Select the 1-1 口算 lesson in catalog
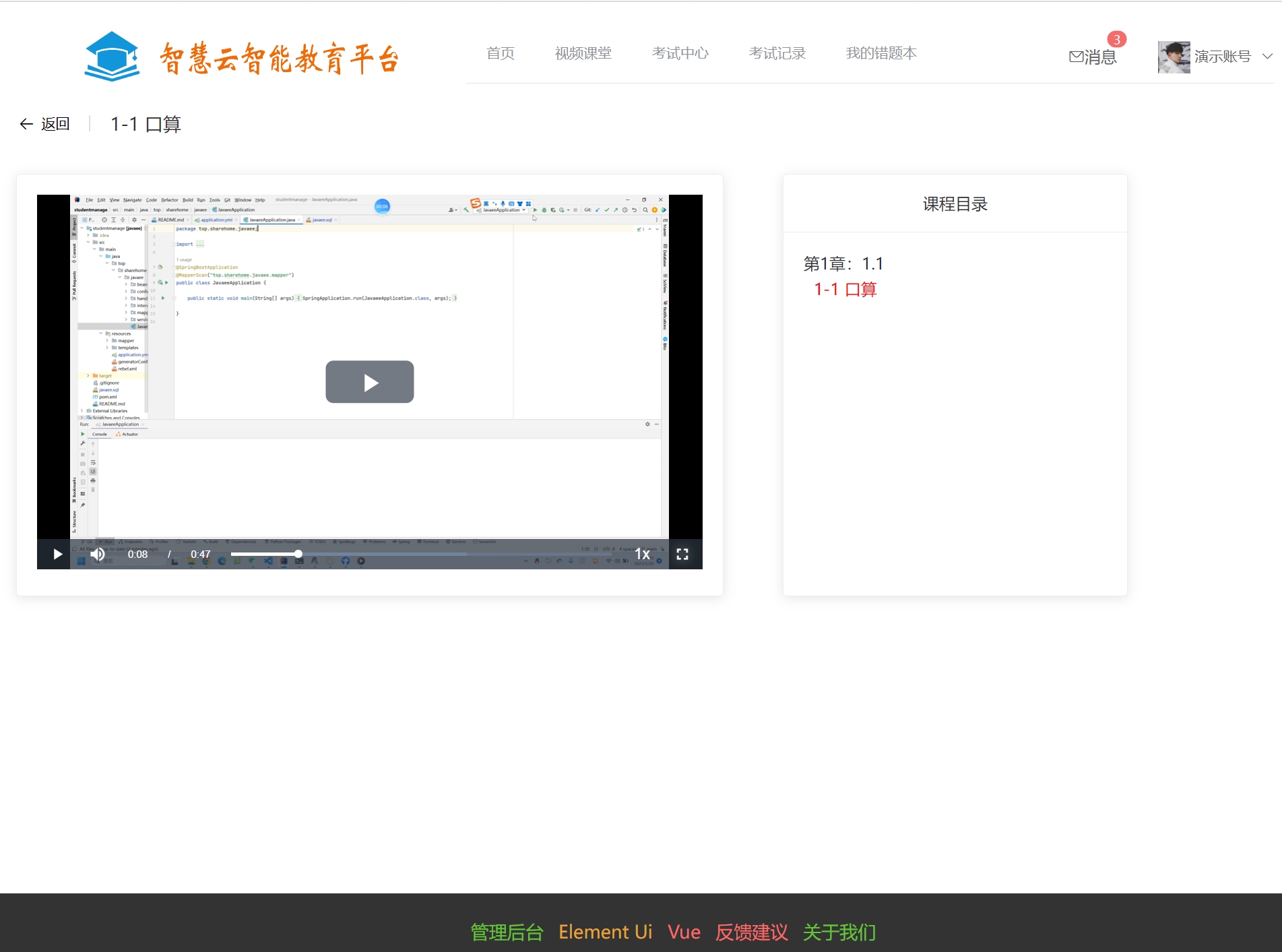Viewport: 1282px width, 952px height. pyautogui.click(x=845, y=290)
